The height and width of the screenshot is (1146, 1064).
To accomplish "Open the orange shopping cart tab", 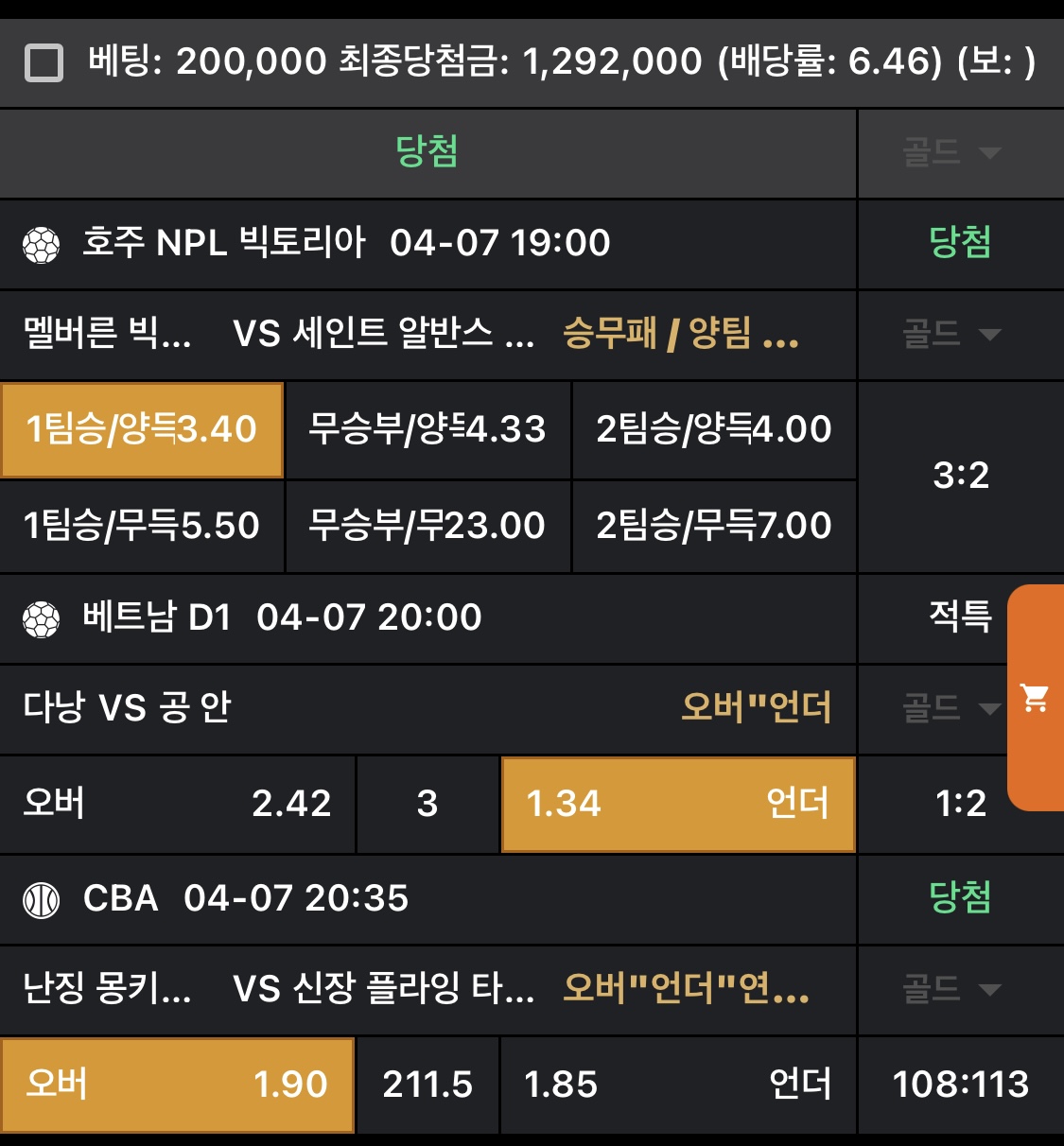I will tap(1036, 698).
